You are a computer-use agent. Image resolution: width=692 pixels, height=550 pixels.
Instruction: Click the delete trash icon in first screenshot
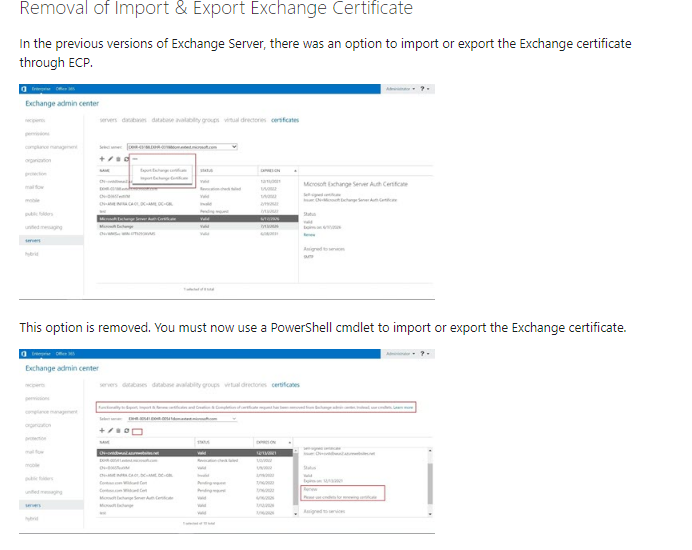pyautogui.click(x=118, y=159)
